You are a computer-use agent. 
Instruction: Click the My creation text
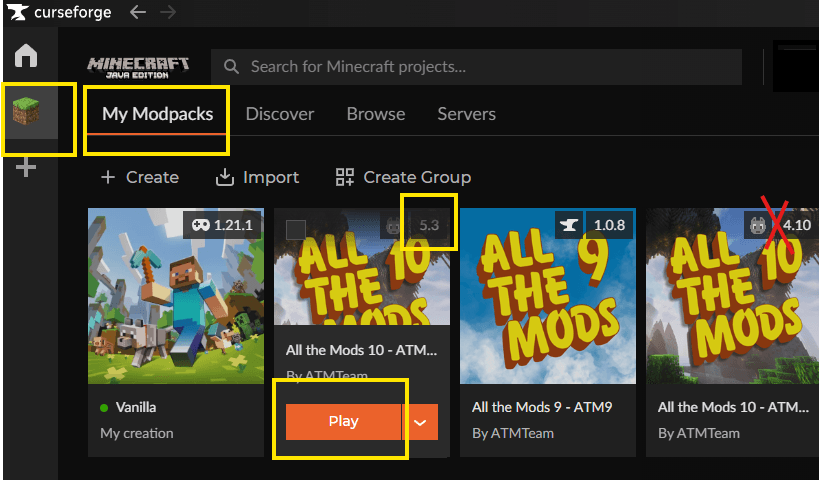pyautogui.click(x=137, y=434)
